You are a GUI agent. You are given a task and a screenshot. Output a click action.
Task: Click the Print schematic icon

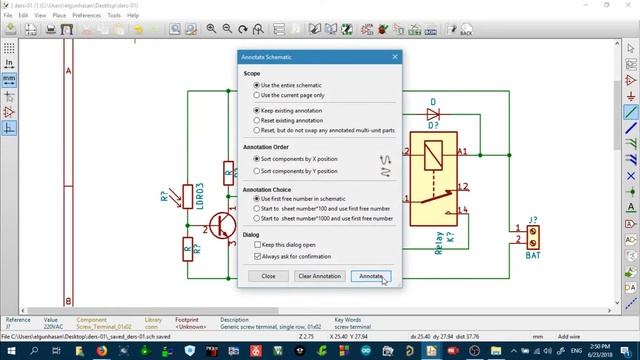click(51, 29)
